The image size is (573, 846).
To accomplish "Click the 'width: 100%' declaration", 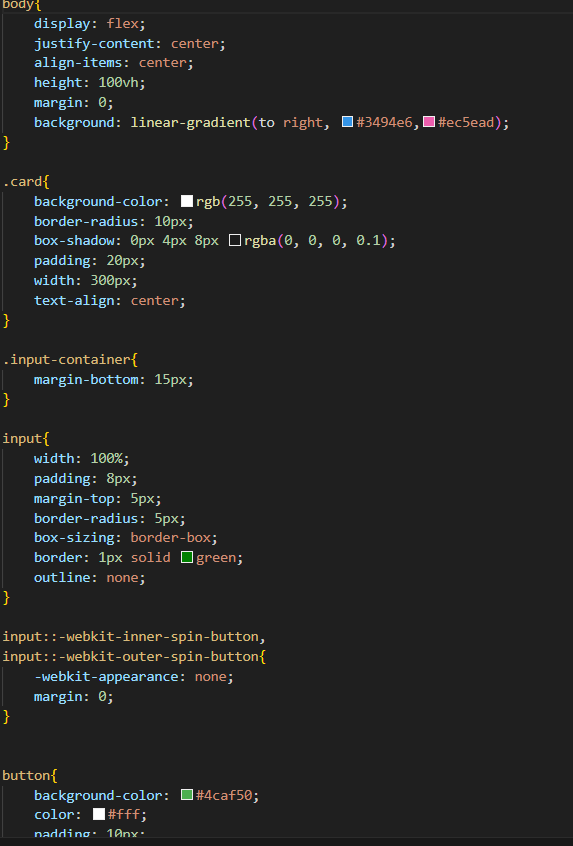I will click(x=82, y=459).
